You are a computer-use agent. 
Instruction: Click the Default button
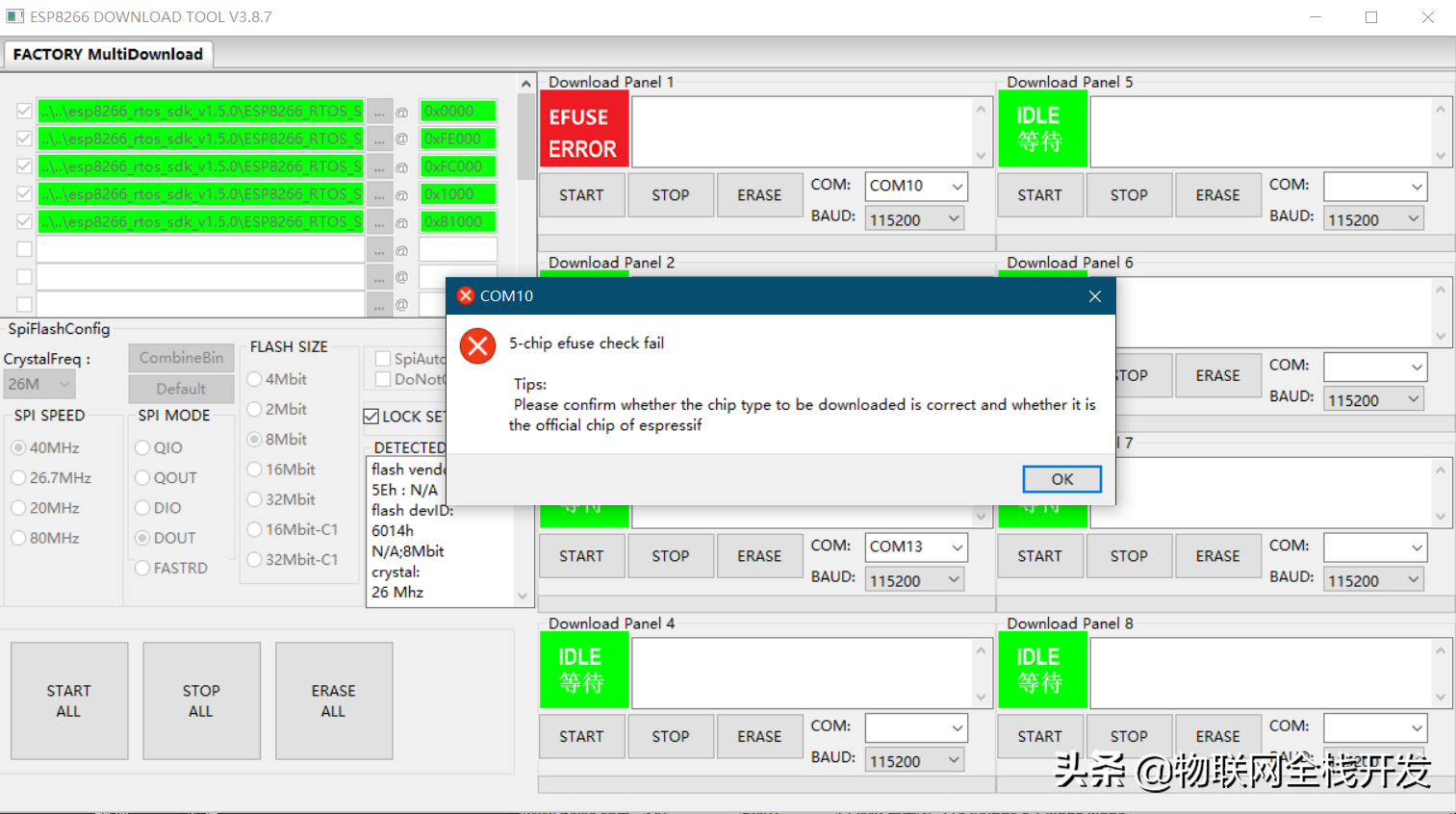[x=181, y=389]
